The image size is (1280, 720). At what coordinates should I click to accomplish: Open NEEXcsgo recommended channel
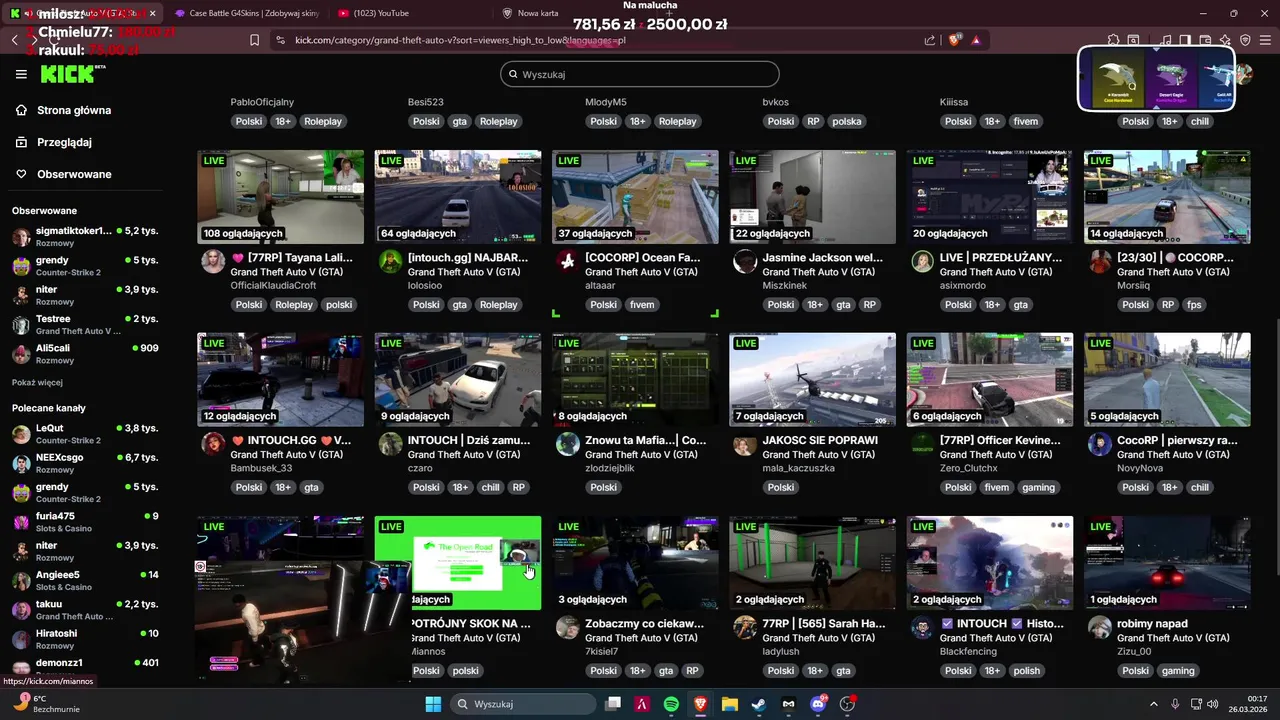tap(84, 463)
